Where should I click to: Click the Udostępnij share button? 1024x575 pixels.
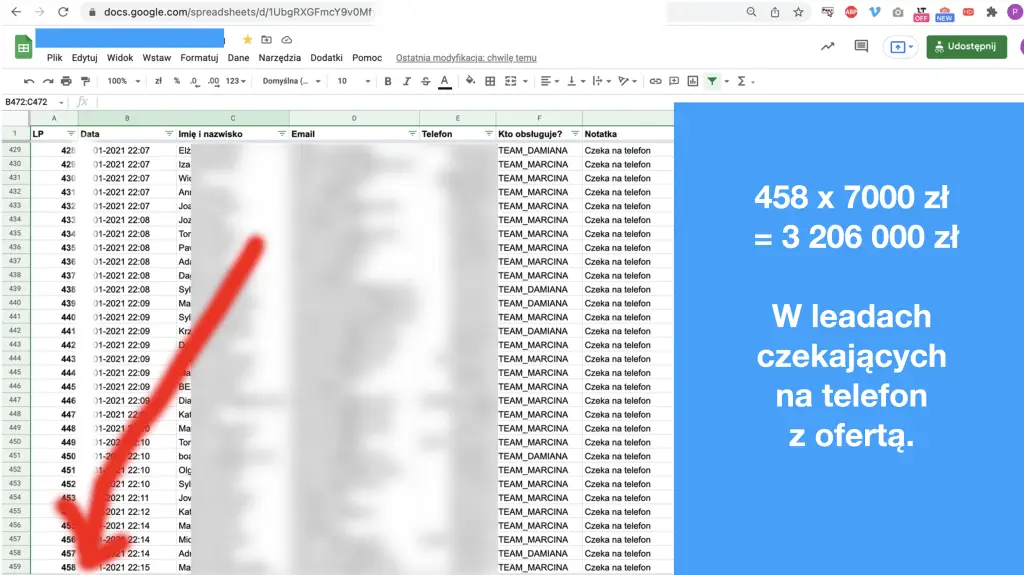point(966,47)
